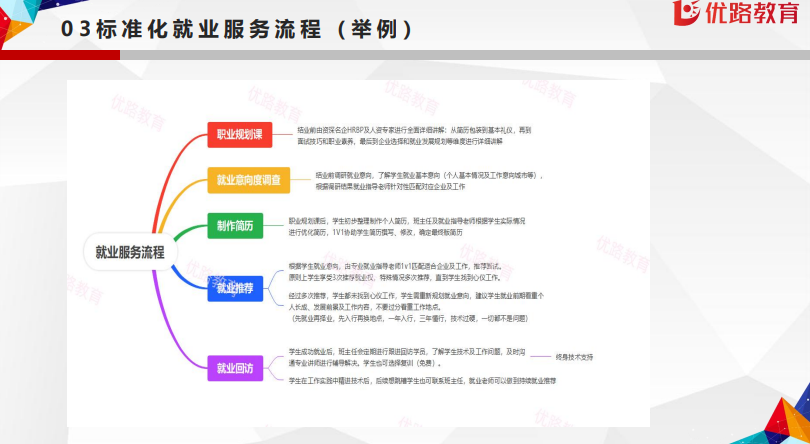Image resolution: width=810 pixels, height=444 pixels.
Task: Click the 终身技术支持 leaf note
Action: click(x=574, y=357)
